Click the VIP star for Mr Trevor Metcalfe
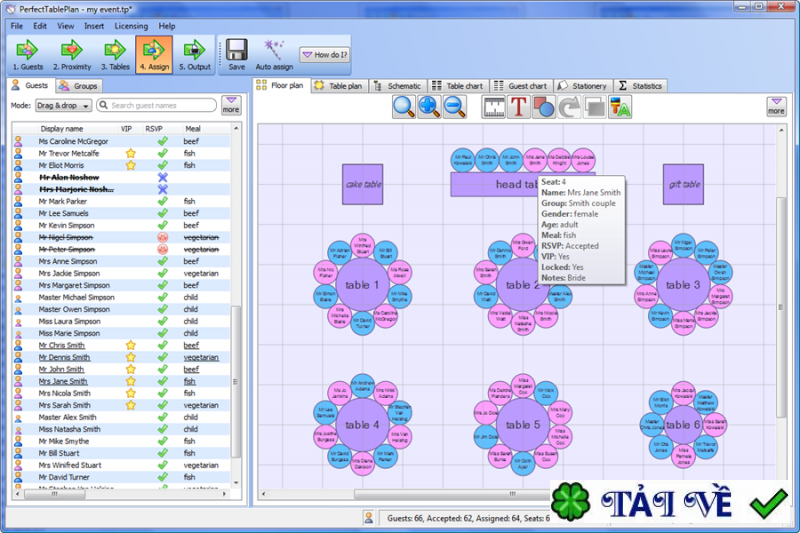800x533 pixels. [x=131, y=153]
